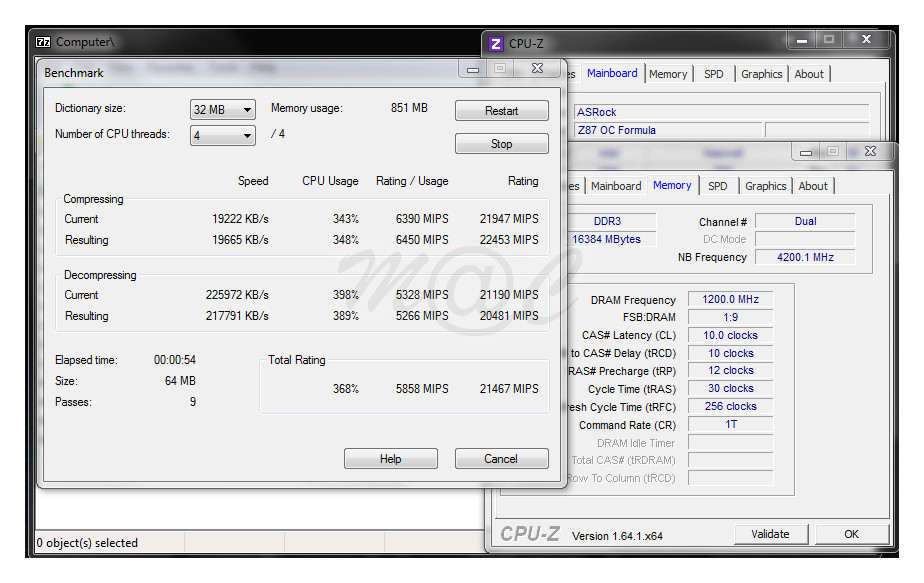
Task: Click the DRAM Frequency value field
Action: tap(729, 300)
